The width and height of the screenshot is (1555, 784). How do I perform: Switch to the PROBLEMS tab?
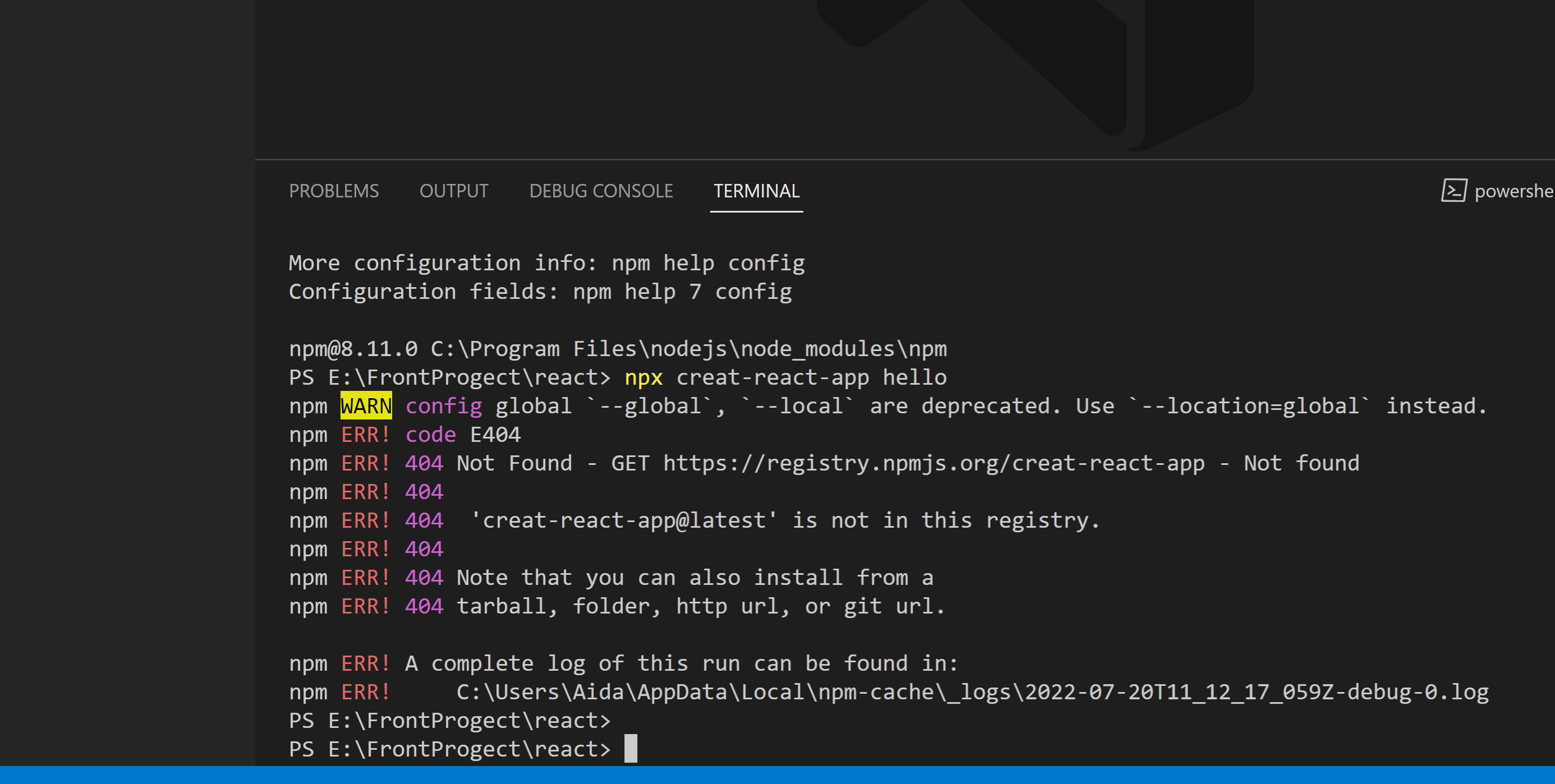(334, 191)
